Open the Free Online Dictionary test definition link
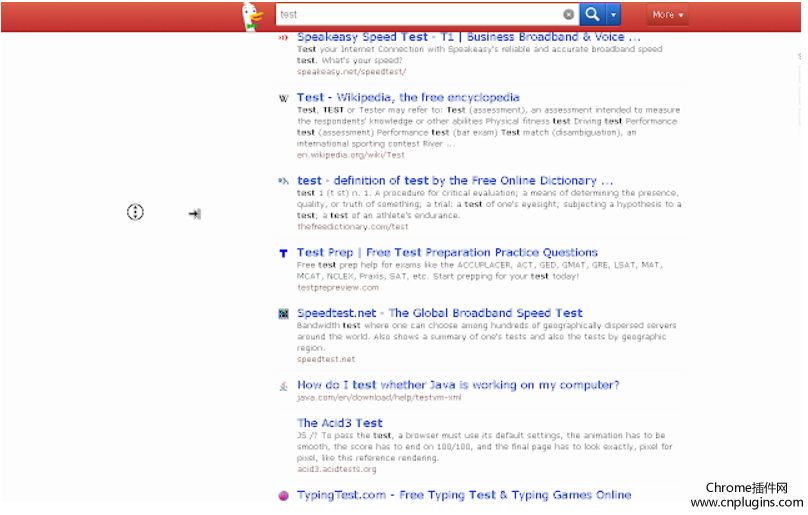808x515 pixels. click(x=455, y=180)
